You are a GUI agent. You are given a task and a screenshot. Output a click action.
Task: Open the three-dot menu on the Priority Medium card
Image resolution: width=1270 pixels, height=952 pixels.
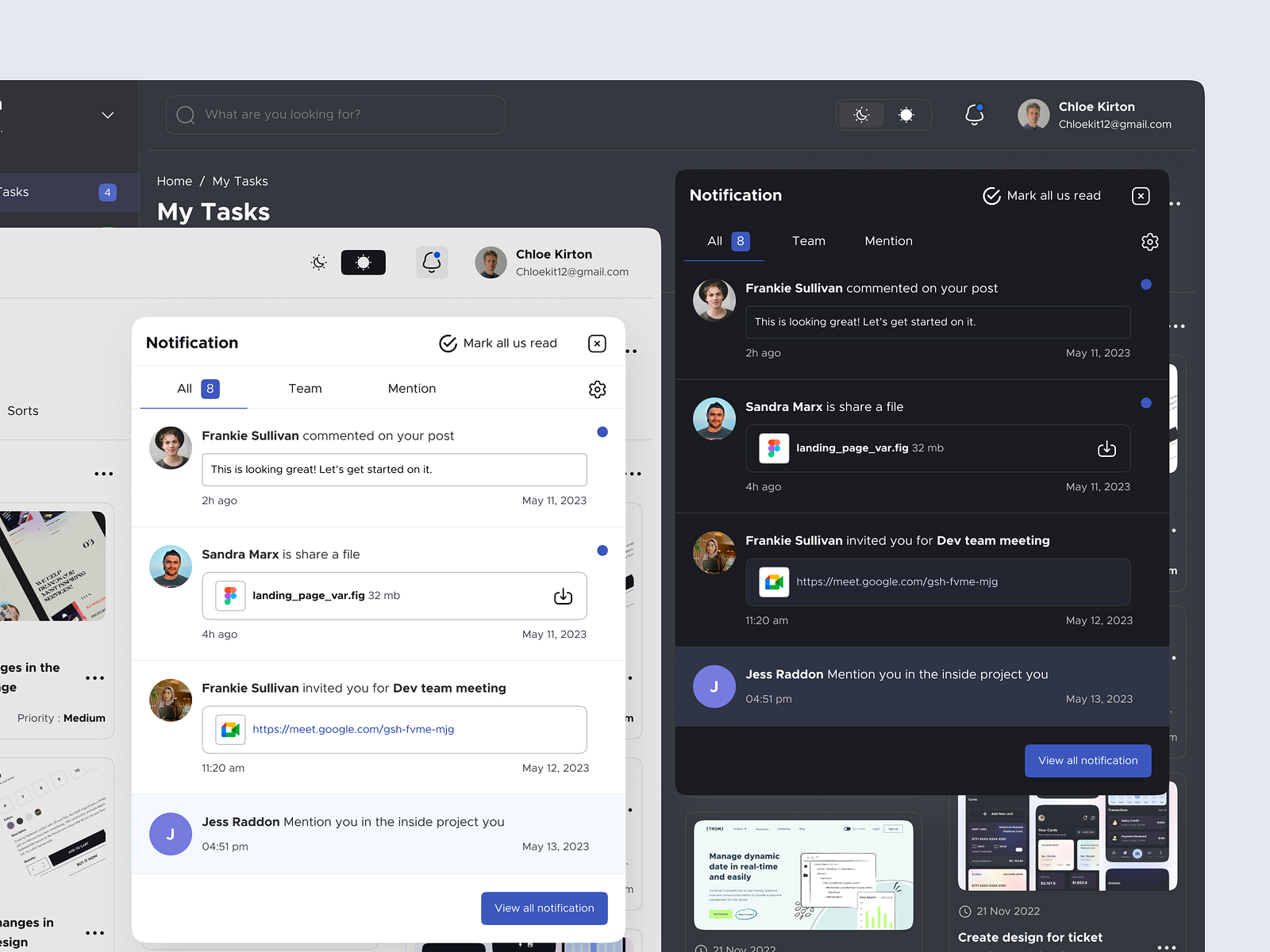coord(94,678)
